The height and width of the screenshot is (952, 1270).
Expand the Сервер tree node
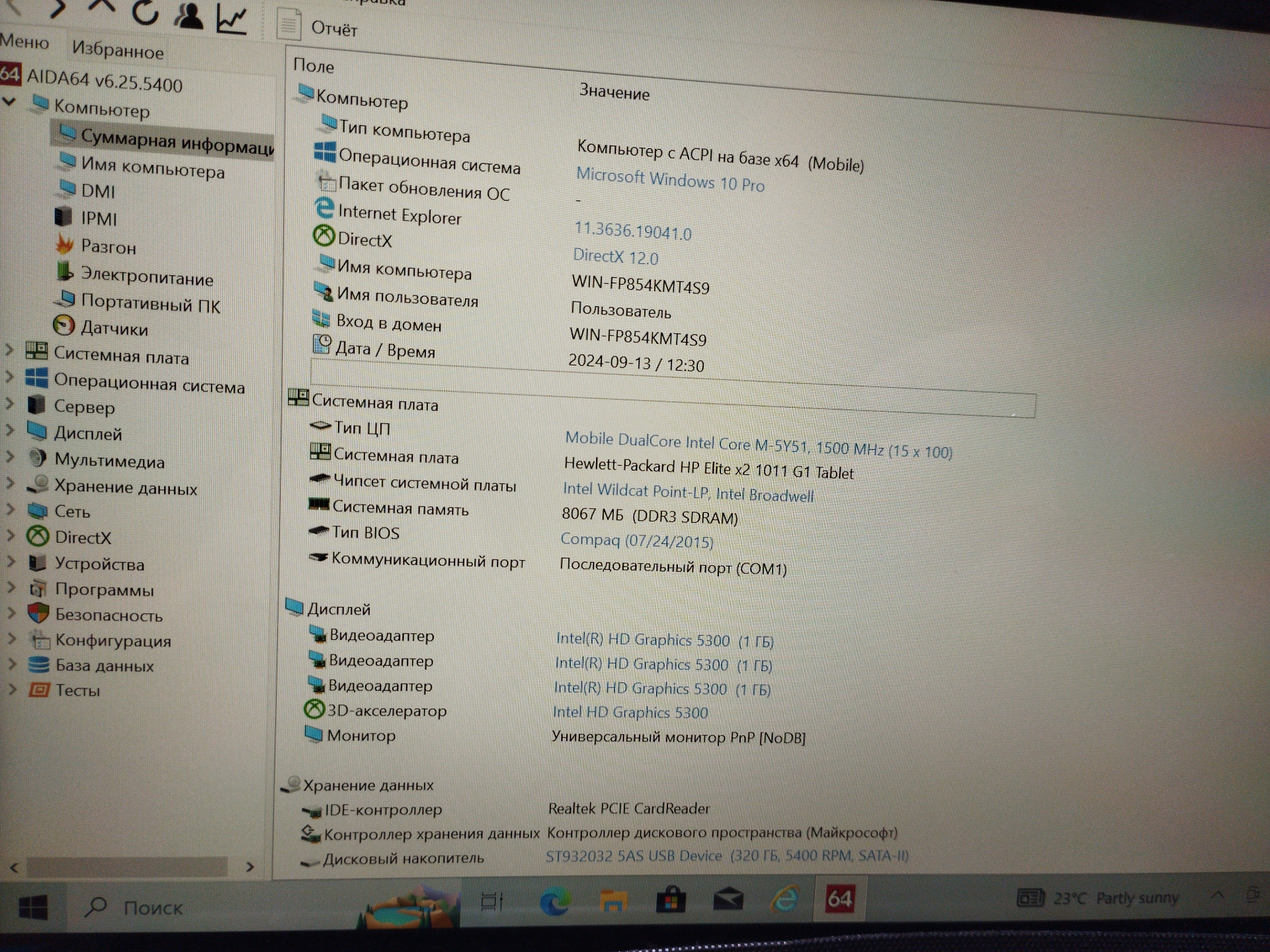point(9,403)
